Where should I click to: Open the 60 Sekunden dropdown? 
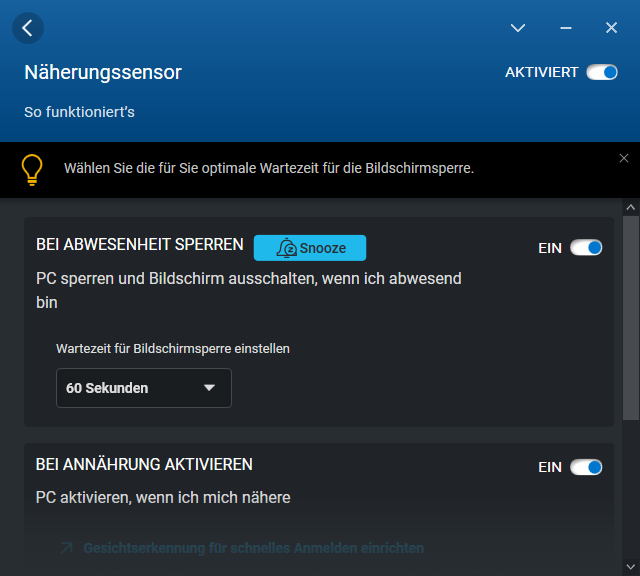(x=144, y=388)
